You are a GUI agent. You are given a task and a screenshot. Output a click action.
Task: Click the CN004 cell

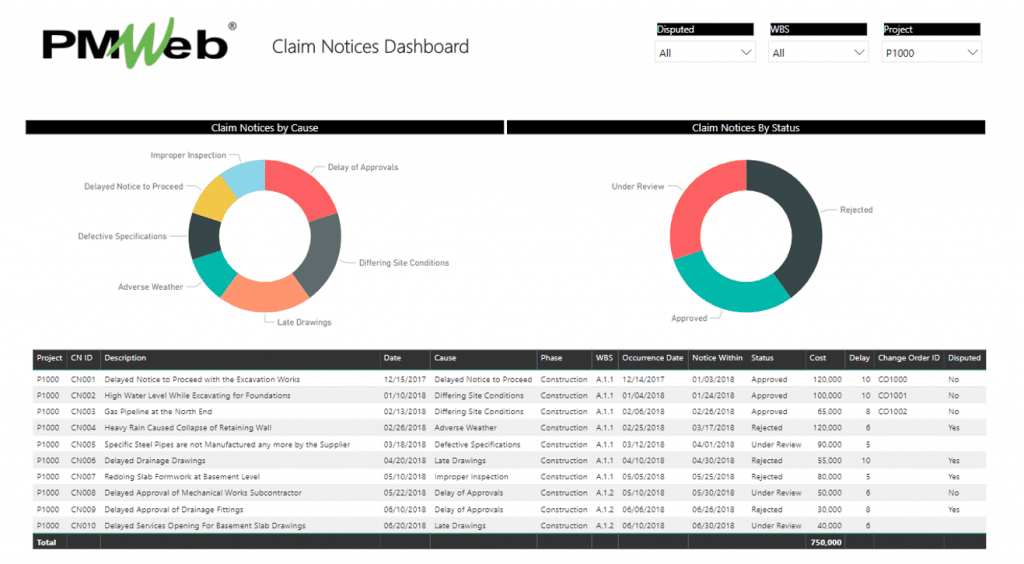tap(83, 428)
